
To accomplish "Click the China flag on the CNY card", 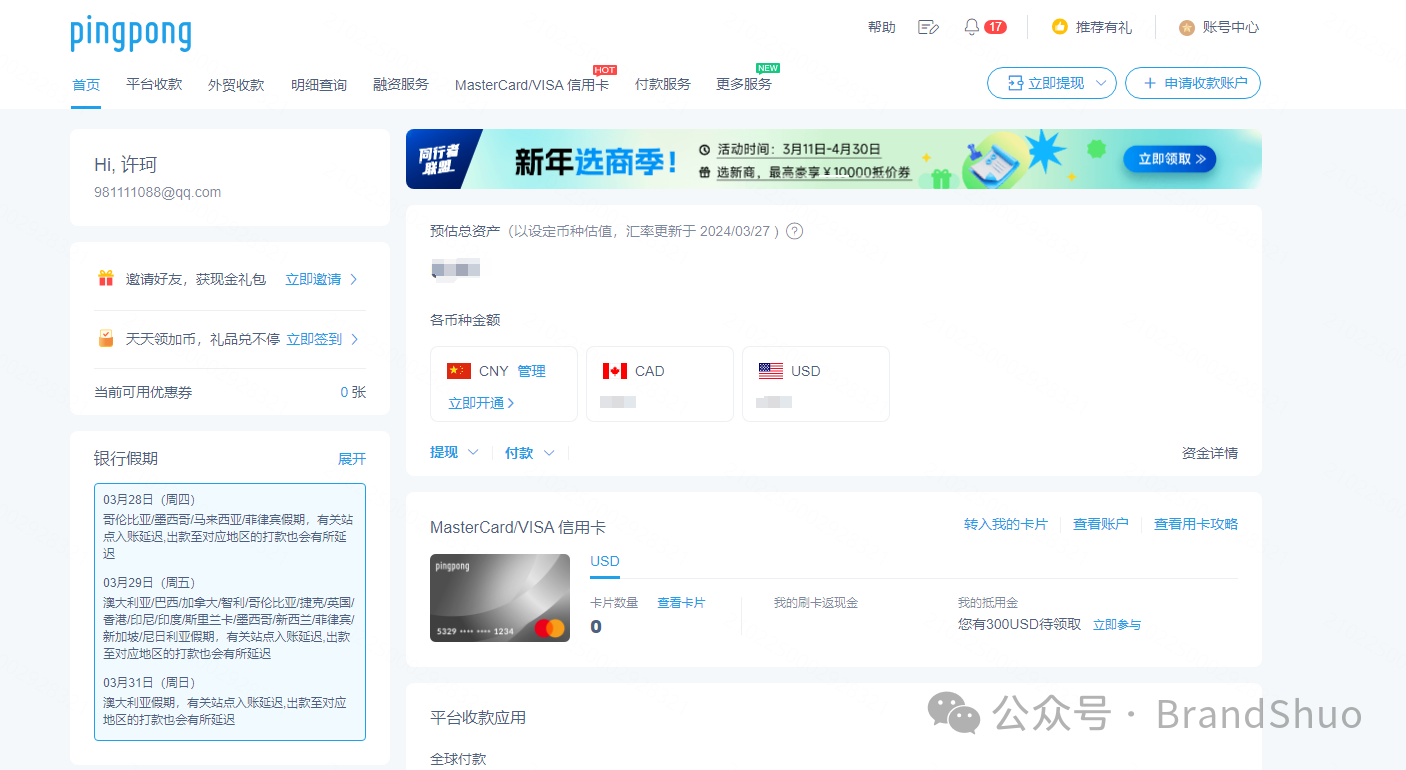I will (459, 370).
